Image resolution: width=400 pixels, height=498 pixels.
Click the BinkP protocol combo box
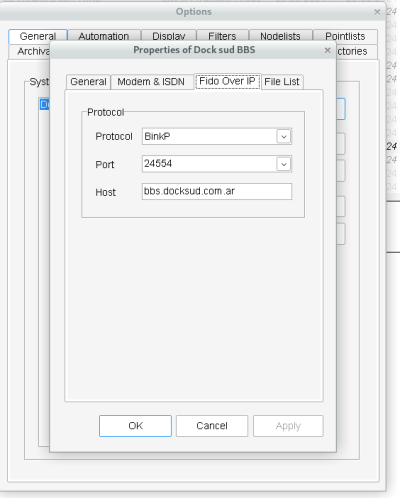click(217, 136)
